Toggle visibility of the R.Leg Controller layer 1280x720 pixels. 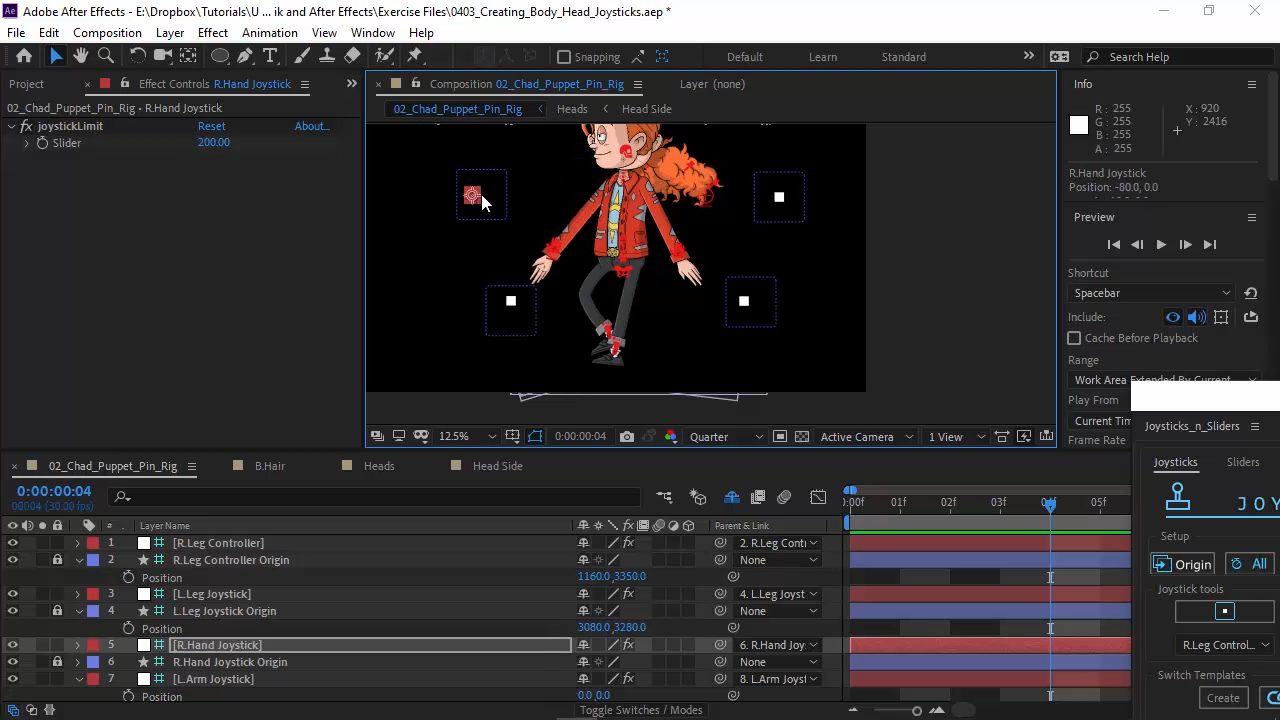tap(13, 543)
